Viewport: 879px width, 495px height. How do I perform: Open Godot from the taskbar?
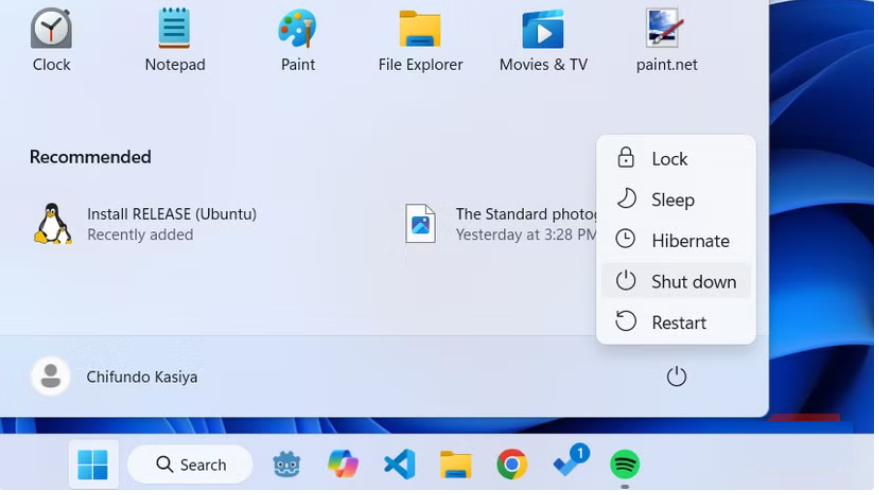[x=286, y=465]
